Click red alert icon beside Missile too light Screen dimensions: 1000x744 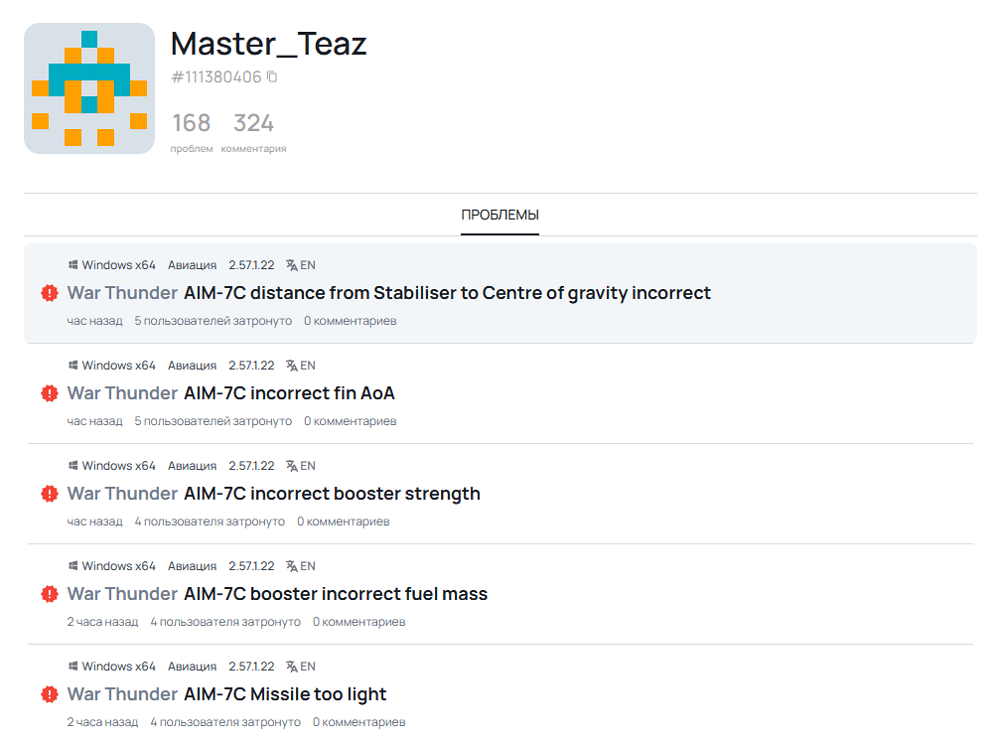(x=49, y=694)
